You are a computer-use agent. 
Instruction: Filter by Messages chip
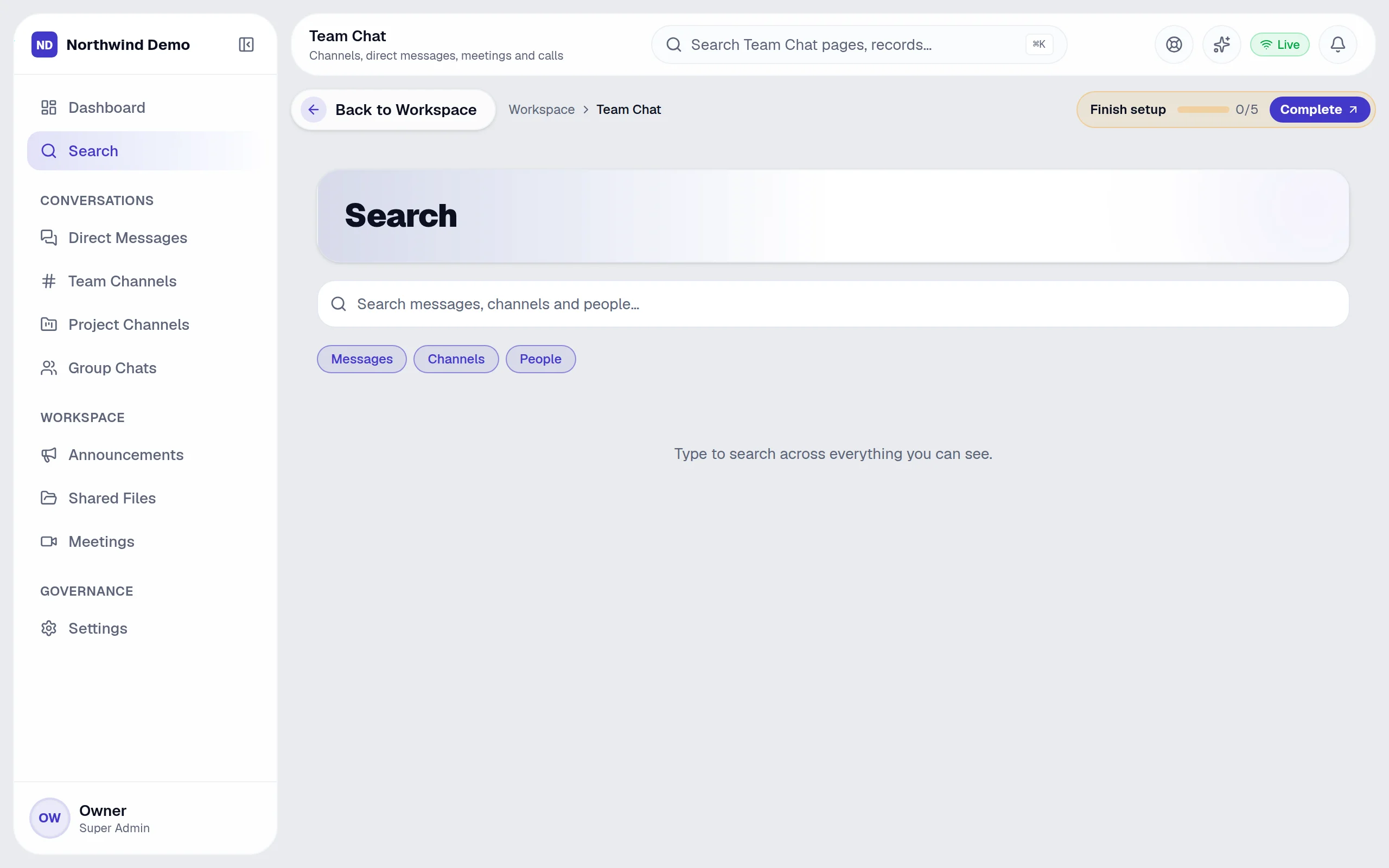click(361, 359)
